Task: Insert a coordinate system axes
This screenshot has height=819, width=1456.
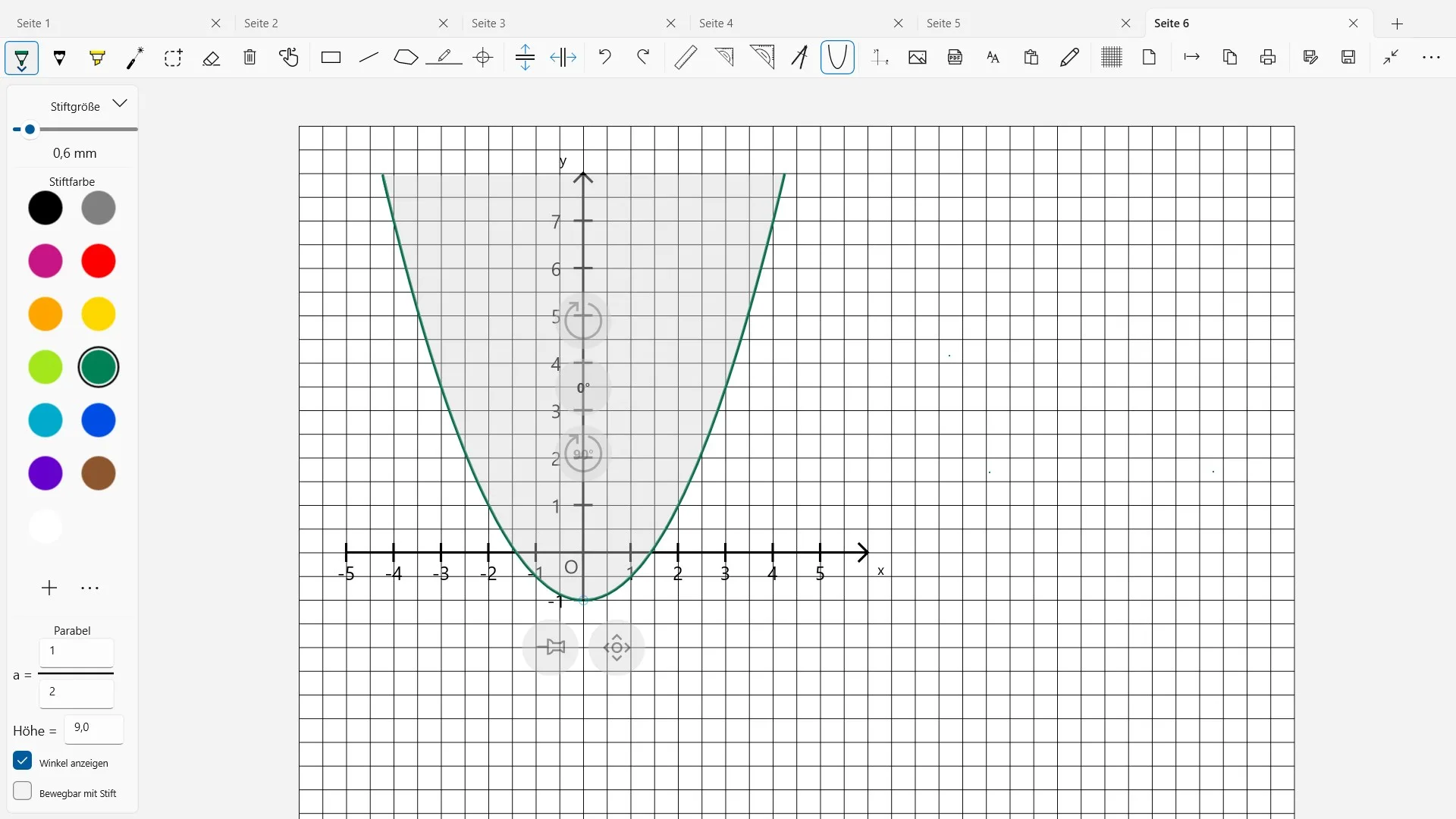Action: point(880,58)
